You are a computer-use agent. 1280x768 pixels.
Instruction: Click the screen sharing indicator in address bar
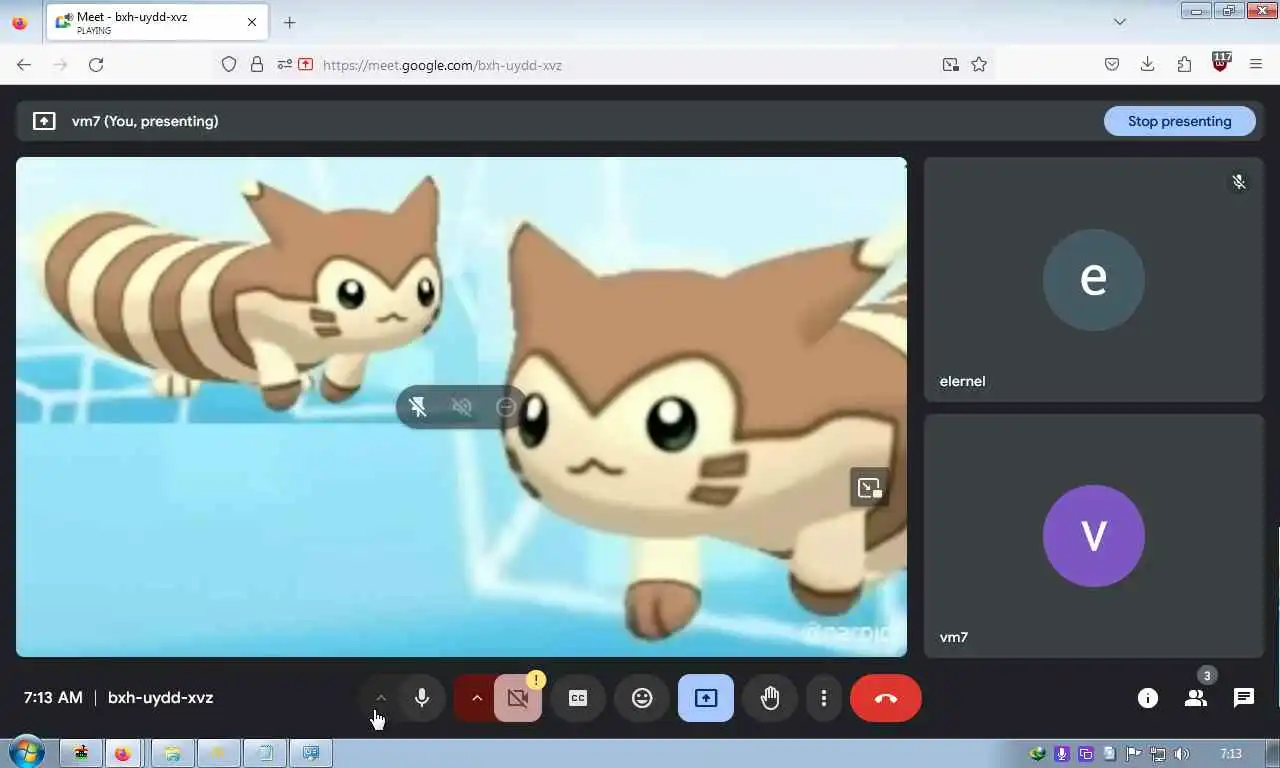click(306, 65)
